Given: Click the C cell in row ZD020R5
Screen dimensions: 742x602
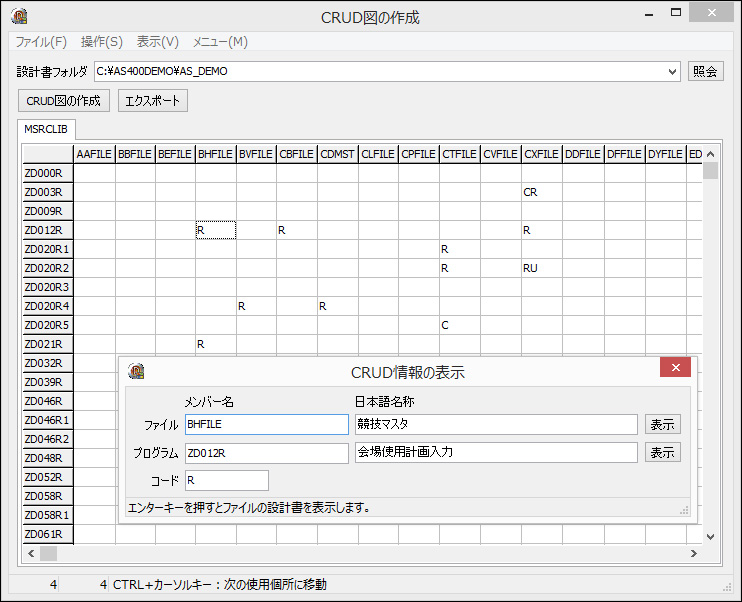Looking at the screenshot, I should (459, 325).
